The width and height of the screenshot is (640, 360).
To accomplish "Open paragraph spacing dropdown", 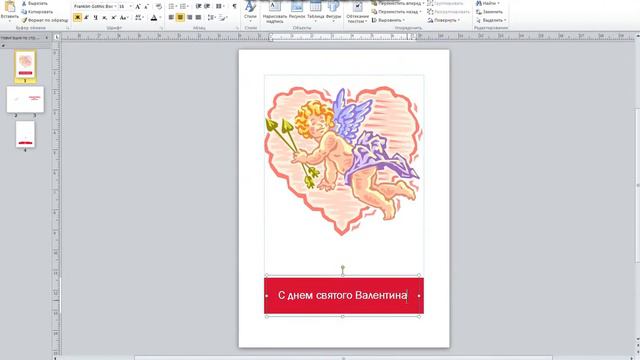I will 222,18.
